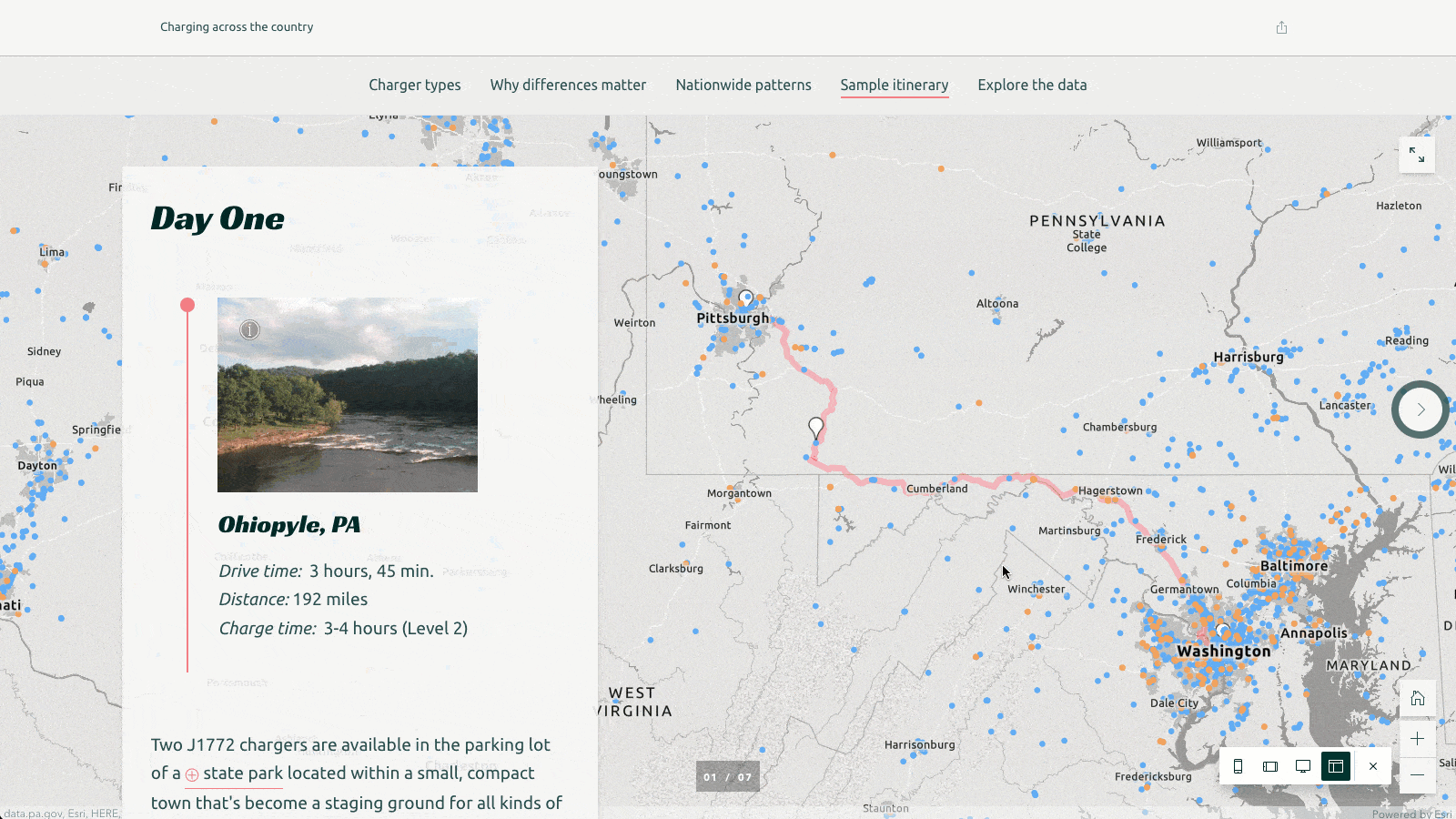Screen dimensions: 1456x819
Task: Click the Harrisburg label on the map
Action: 1249,357
